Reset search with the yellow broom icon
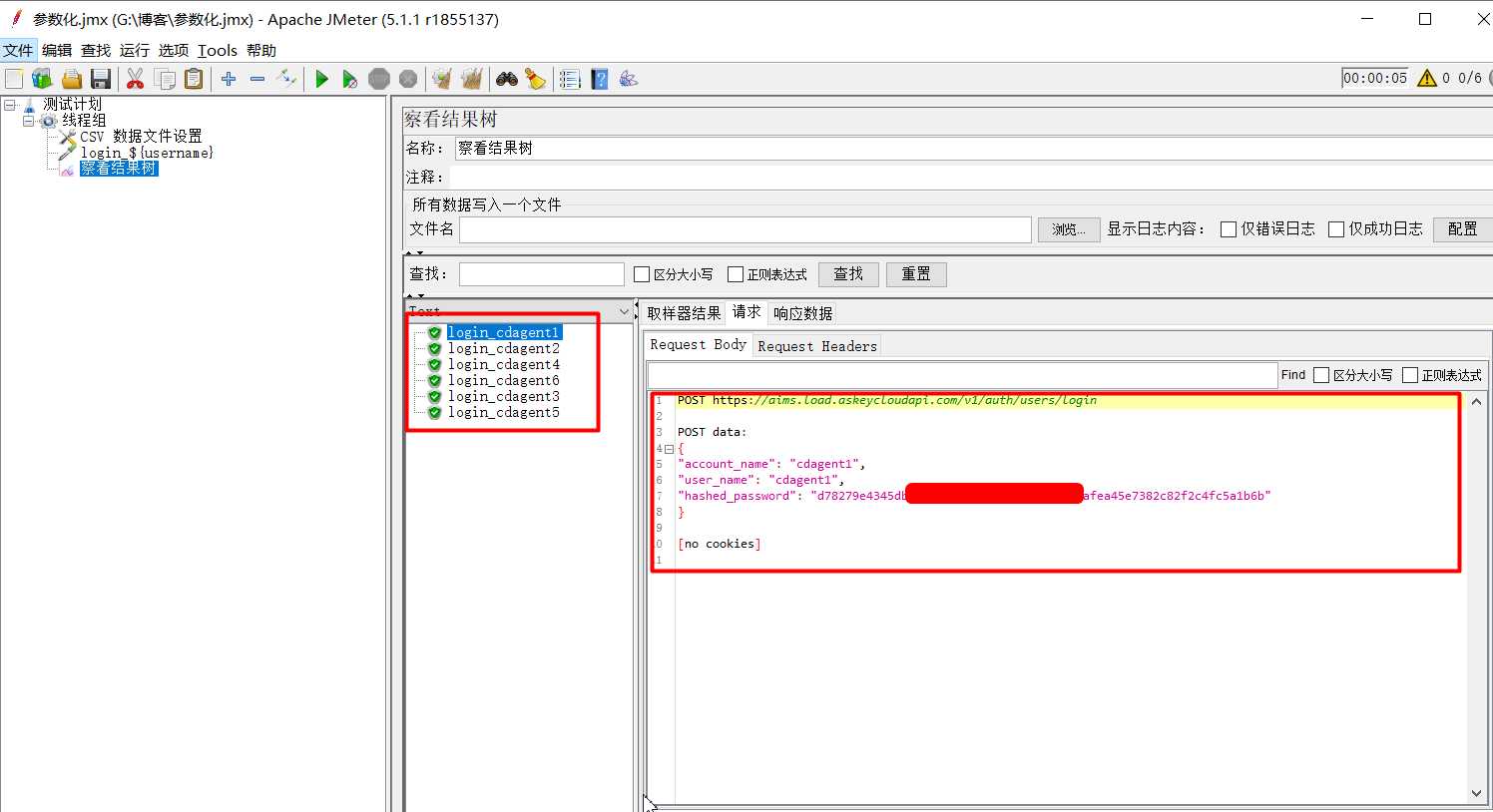The image size is (1493, 812). pyautogui.click(x=536, y=79)
